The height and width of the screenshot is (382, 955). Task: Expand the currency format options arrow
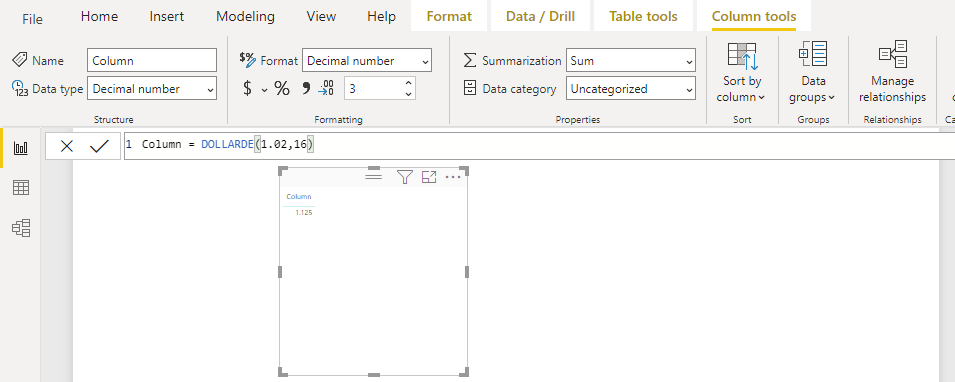pos(264,90)
